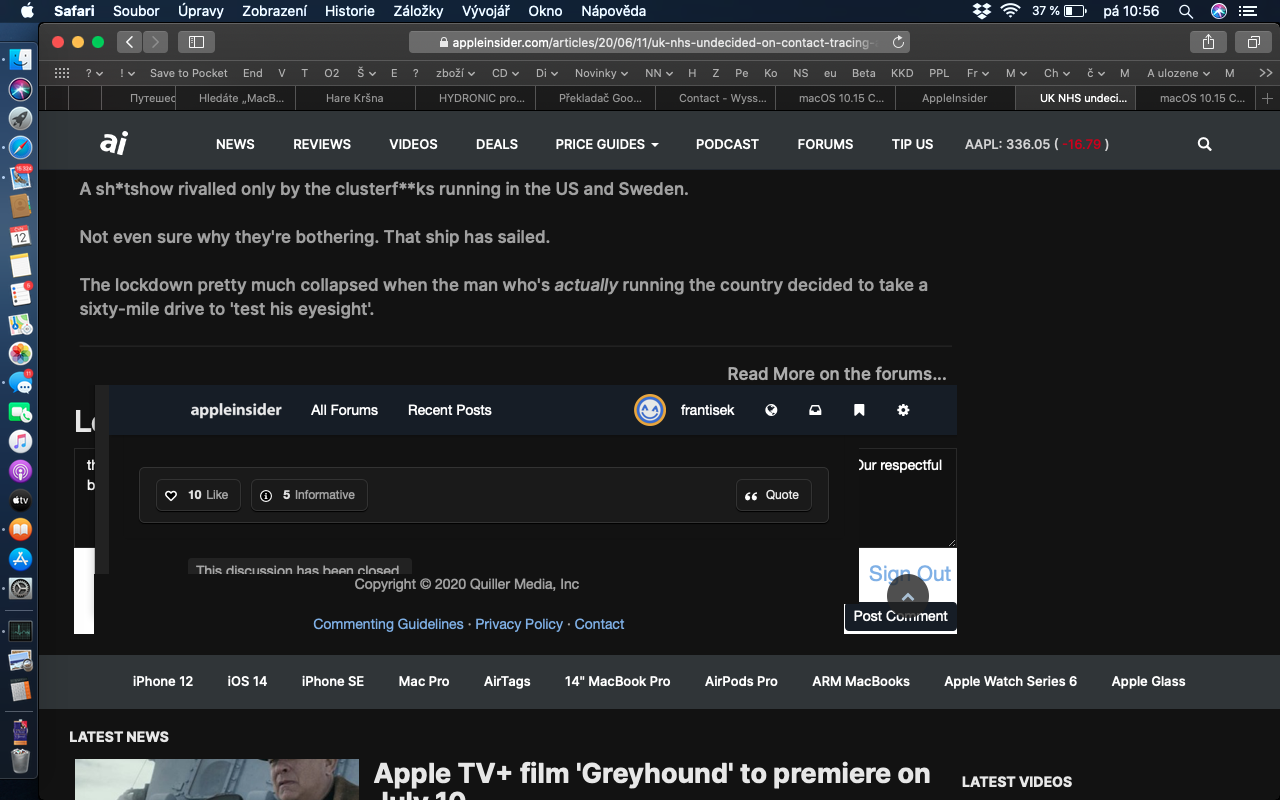The image size is (1280, 800).
Task: Click the Safari address bar
Action: click(660, 42)
